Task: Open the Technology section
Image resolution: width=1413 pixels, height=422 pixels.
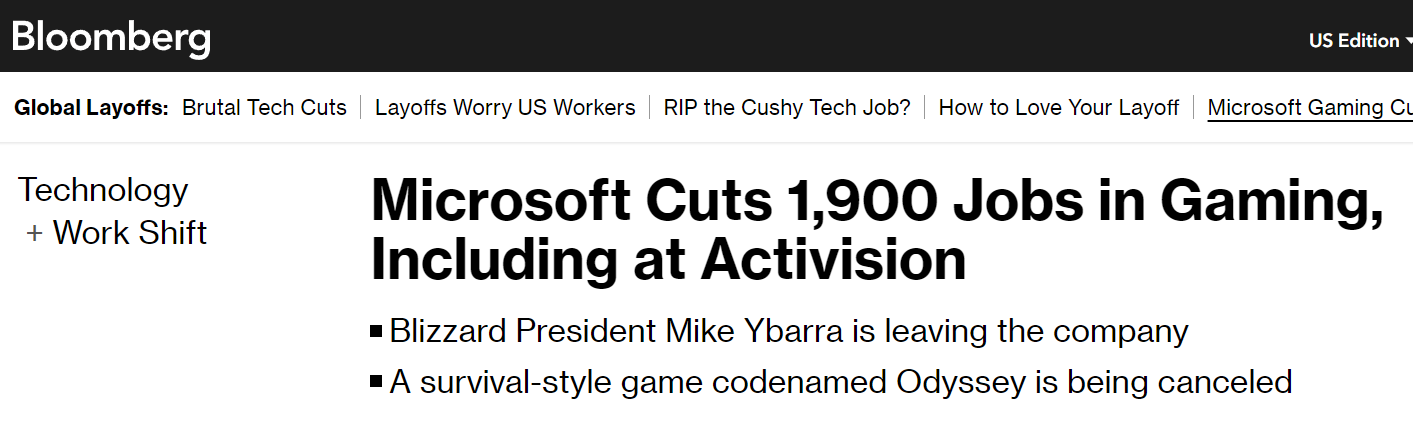Action: click(x=103, y=190)
